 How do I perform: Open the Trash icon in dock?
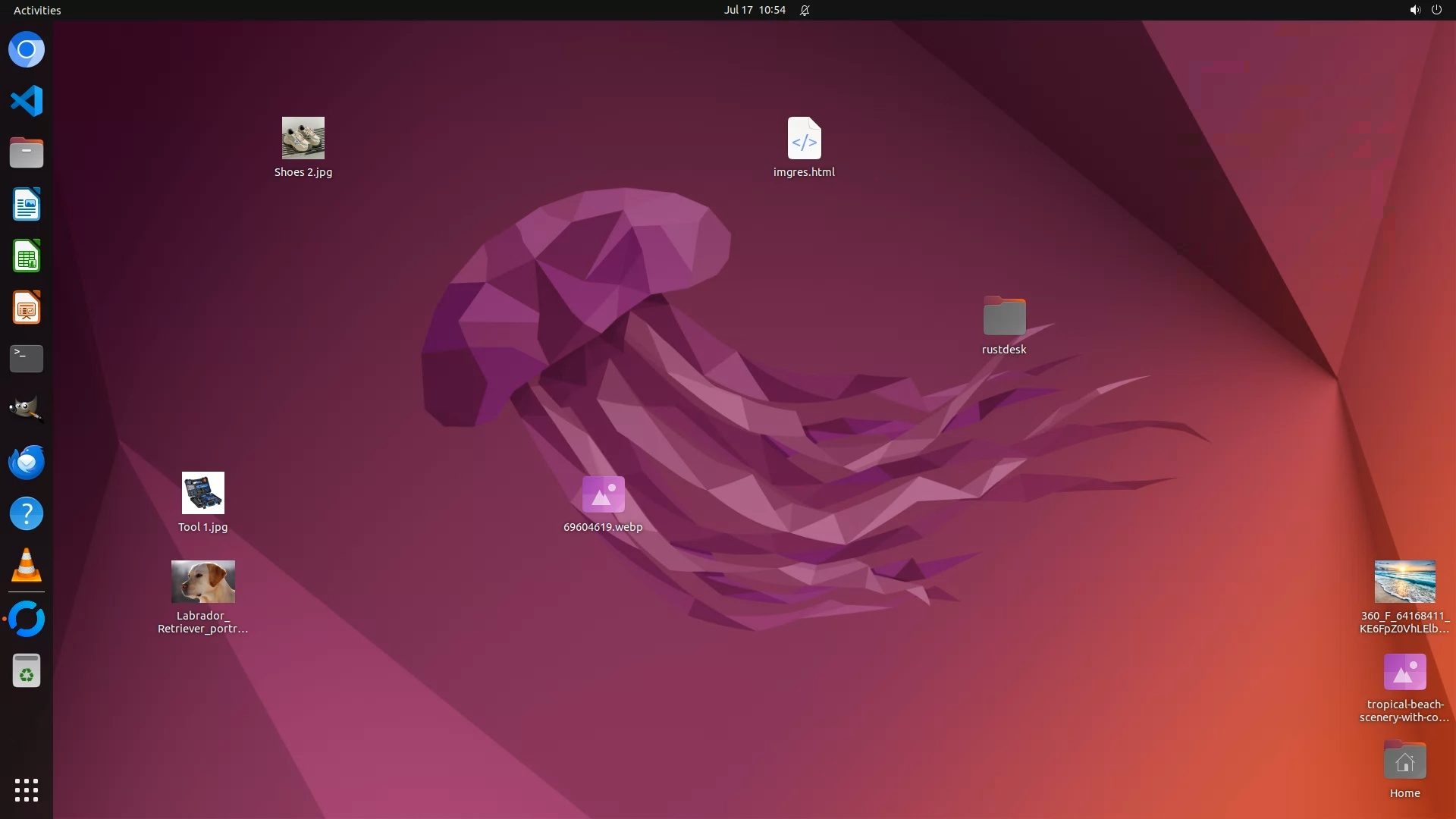click(x=27, y=671)
